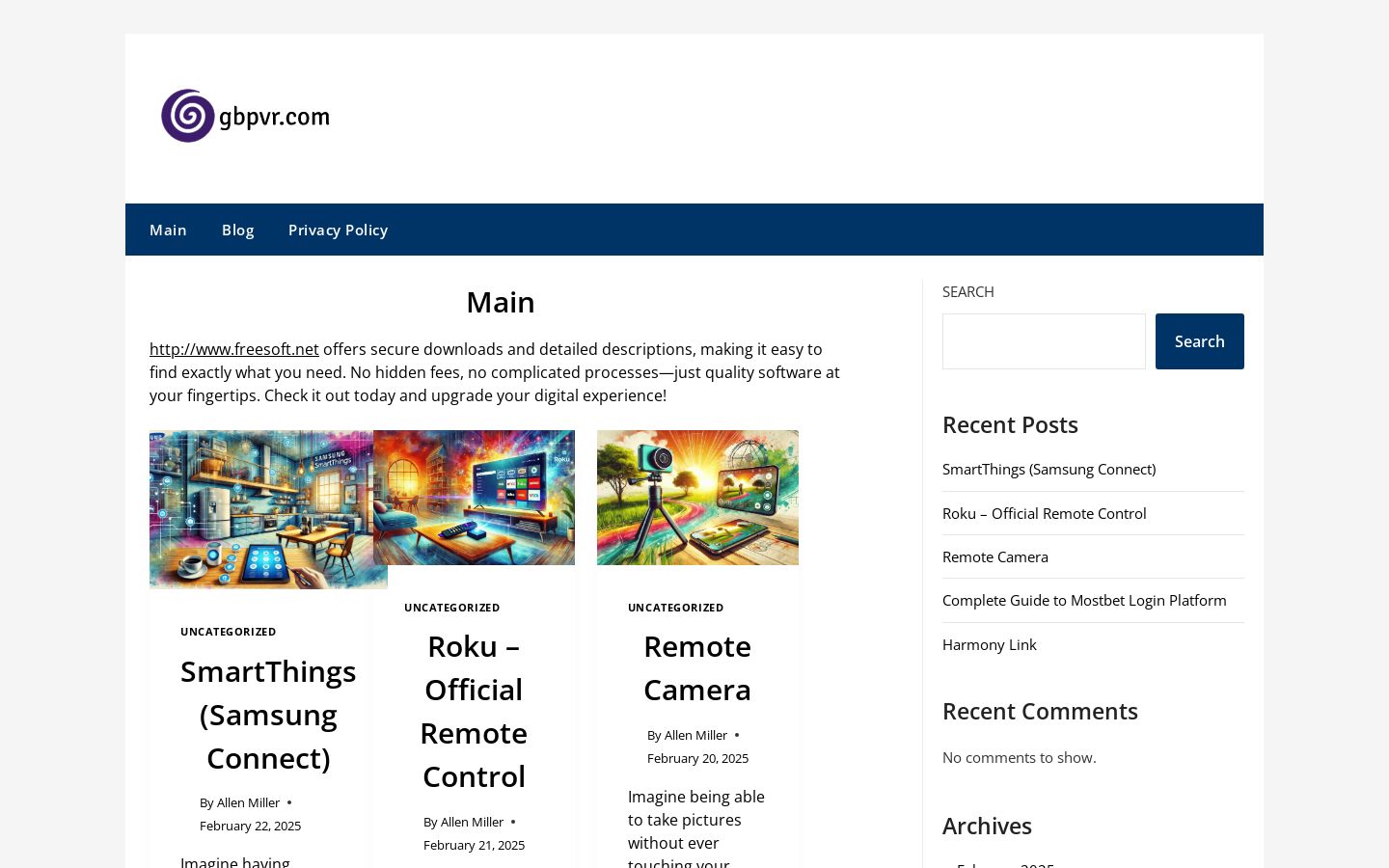The image size is (1389, 868).
Task: Click the 'No comments to show.' text
Action: 1020,757
